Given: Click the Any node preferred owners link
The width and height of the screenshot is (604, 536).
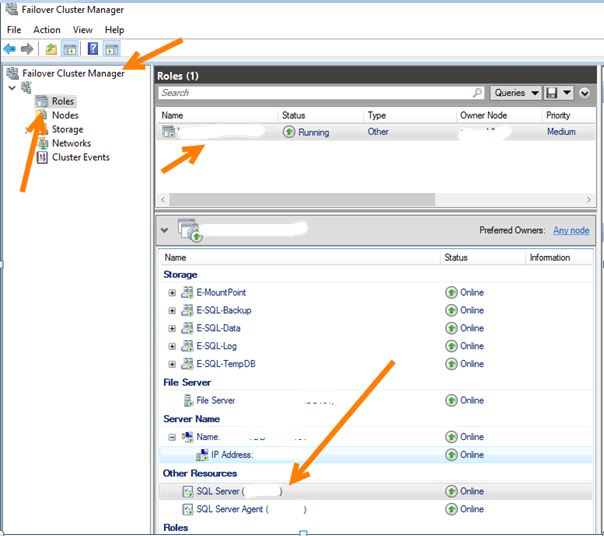Looking at the screenshot, I should click(571, 230).
